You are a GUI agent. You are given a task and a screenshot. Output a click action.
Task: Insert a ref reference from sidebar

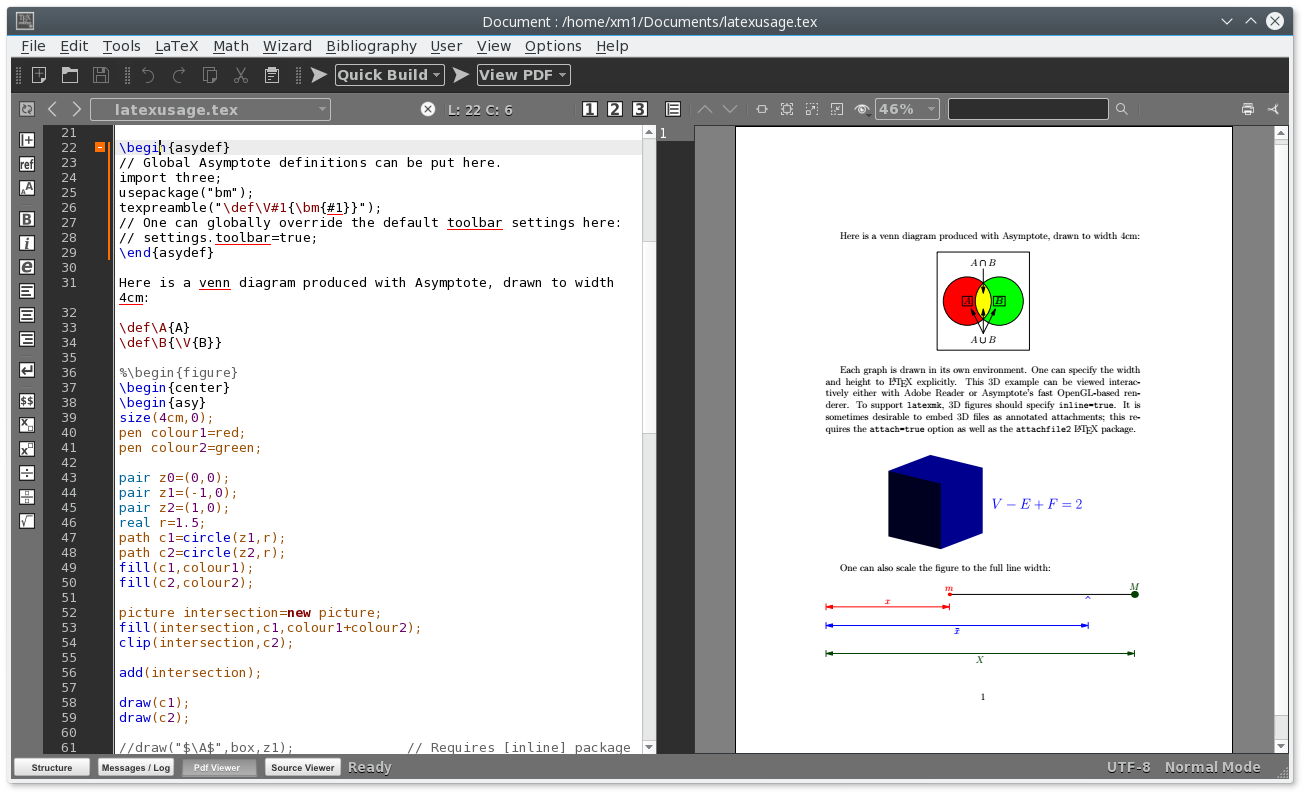(x=27, y=164)
